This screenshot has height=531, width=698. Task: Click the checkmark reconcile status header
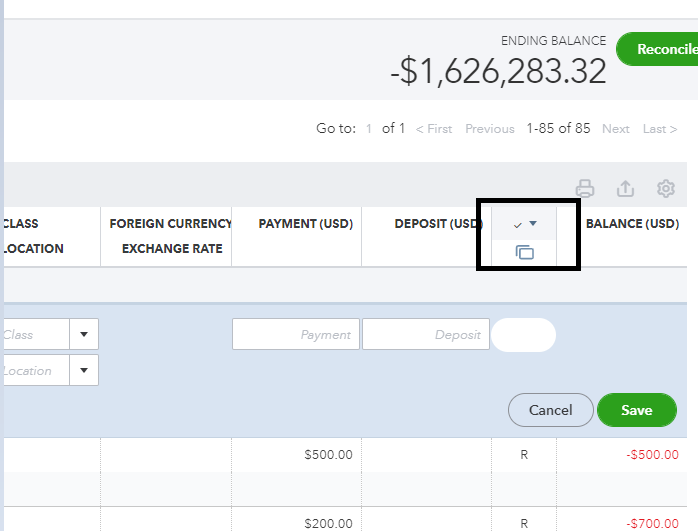[x=518, y=224]
